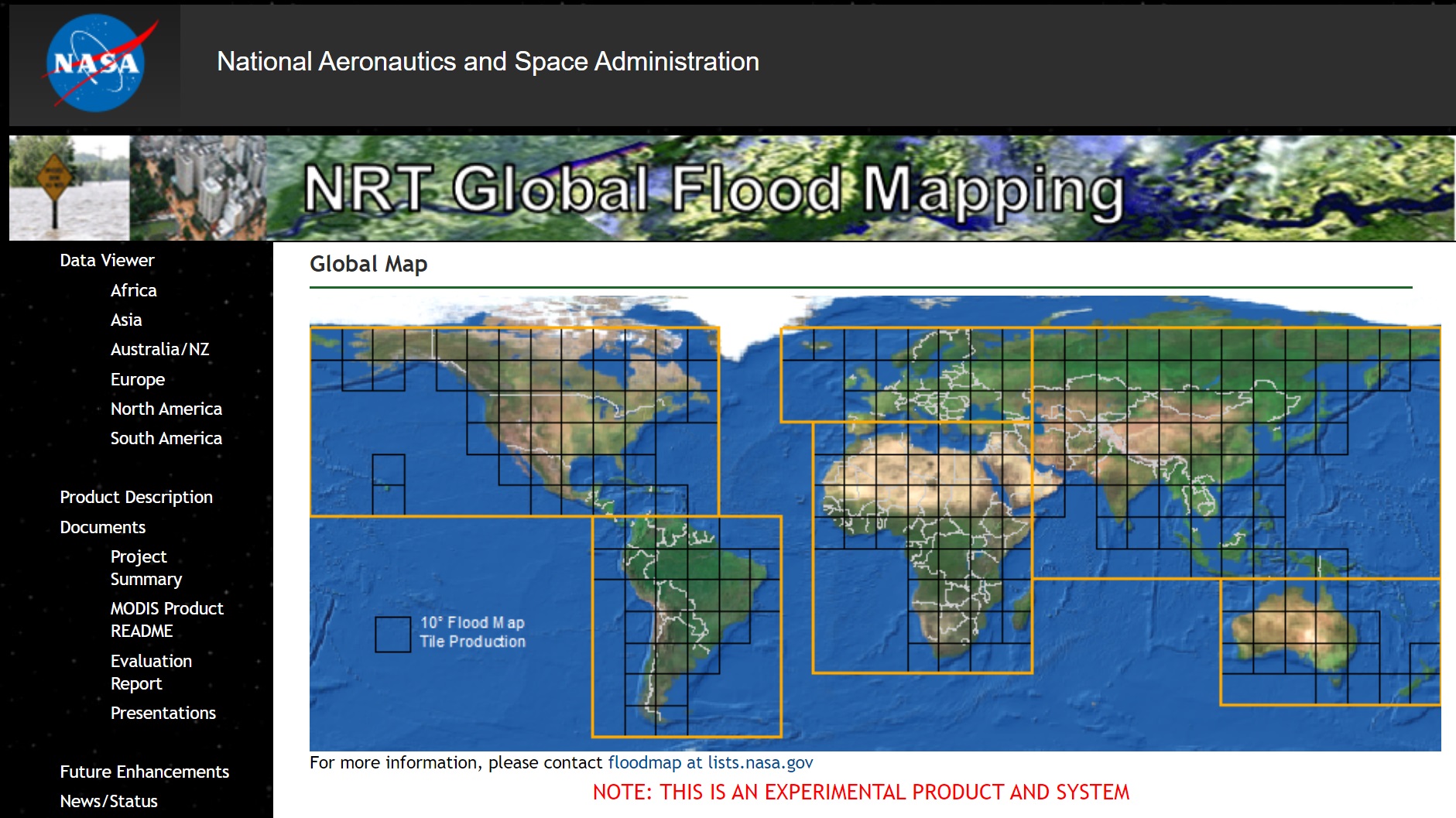This screenshot has width=1456, height=818.
Task: Open the Presentations link
Action: pos(163,713)
